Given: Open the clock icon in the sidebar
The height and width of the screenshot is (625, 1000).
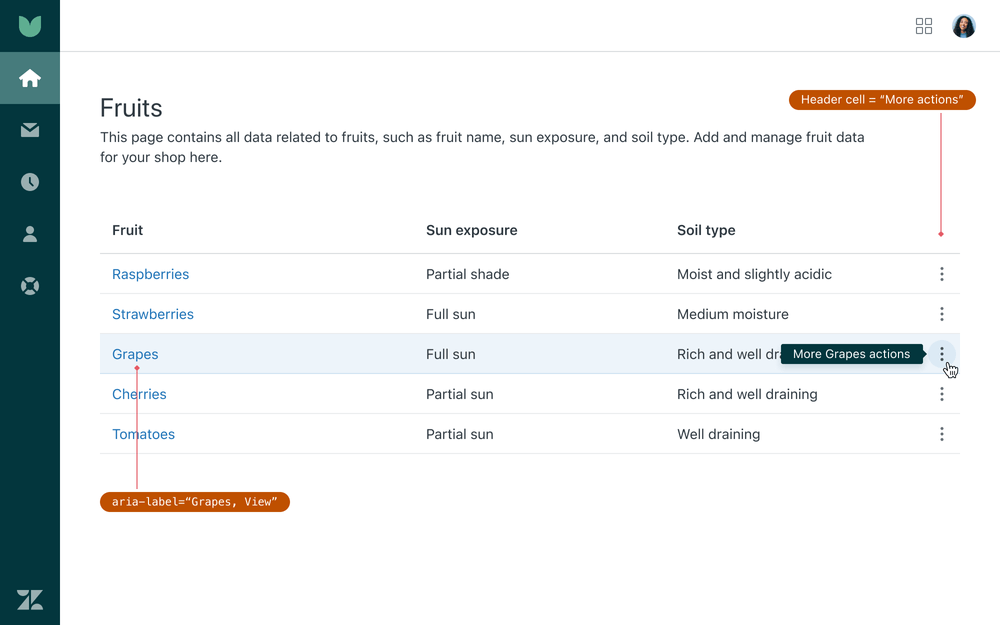Looking at the screenshot, I should pos(30,182).
